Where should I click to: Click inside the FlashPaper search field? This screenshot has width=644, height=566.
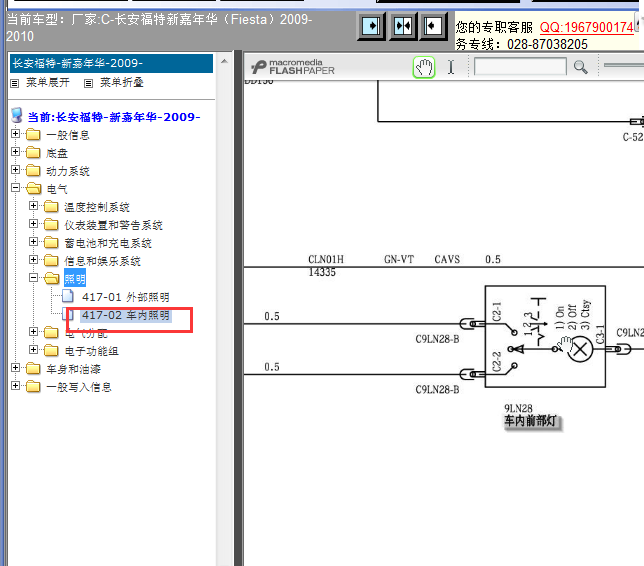point(520,67)
